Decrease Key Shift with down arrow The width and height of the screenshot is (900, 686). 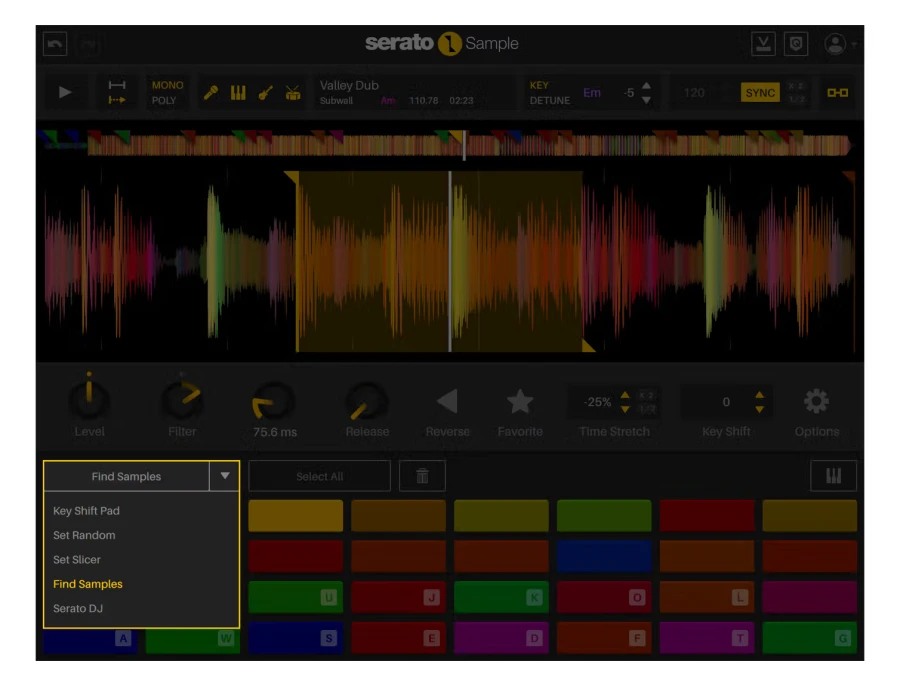pos(759,409)
